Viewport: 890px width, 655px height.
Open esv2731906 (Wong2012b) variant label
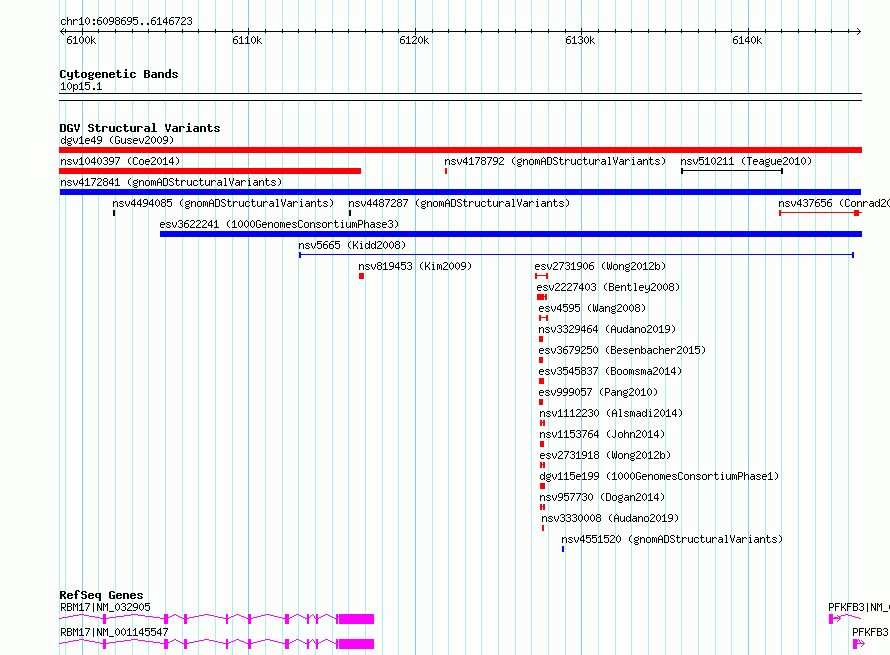[x=600, y=266]
